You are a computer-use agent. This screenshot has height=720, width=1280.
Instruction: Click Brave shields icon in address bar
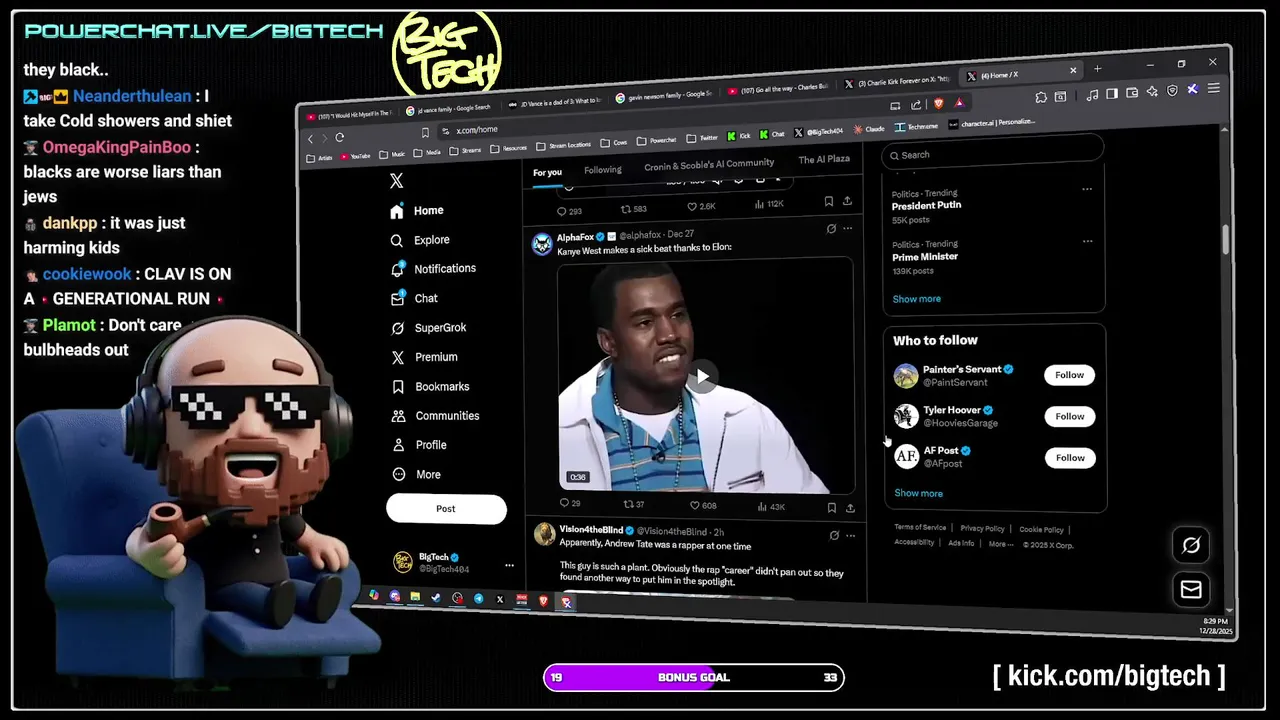[939, 103]
